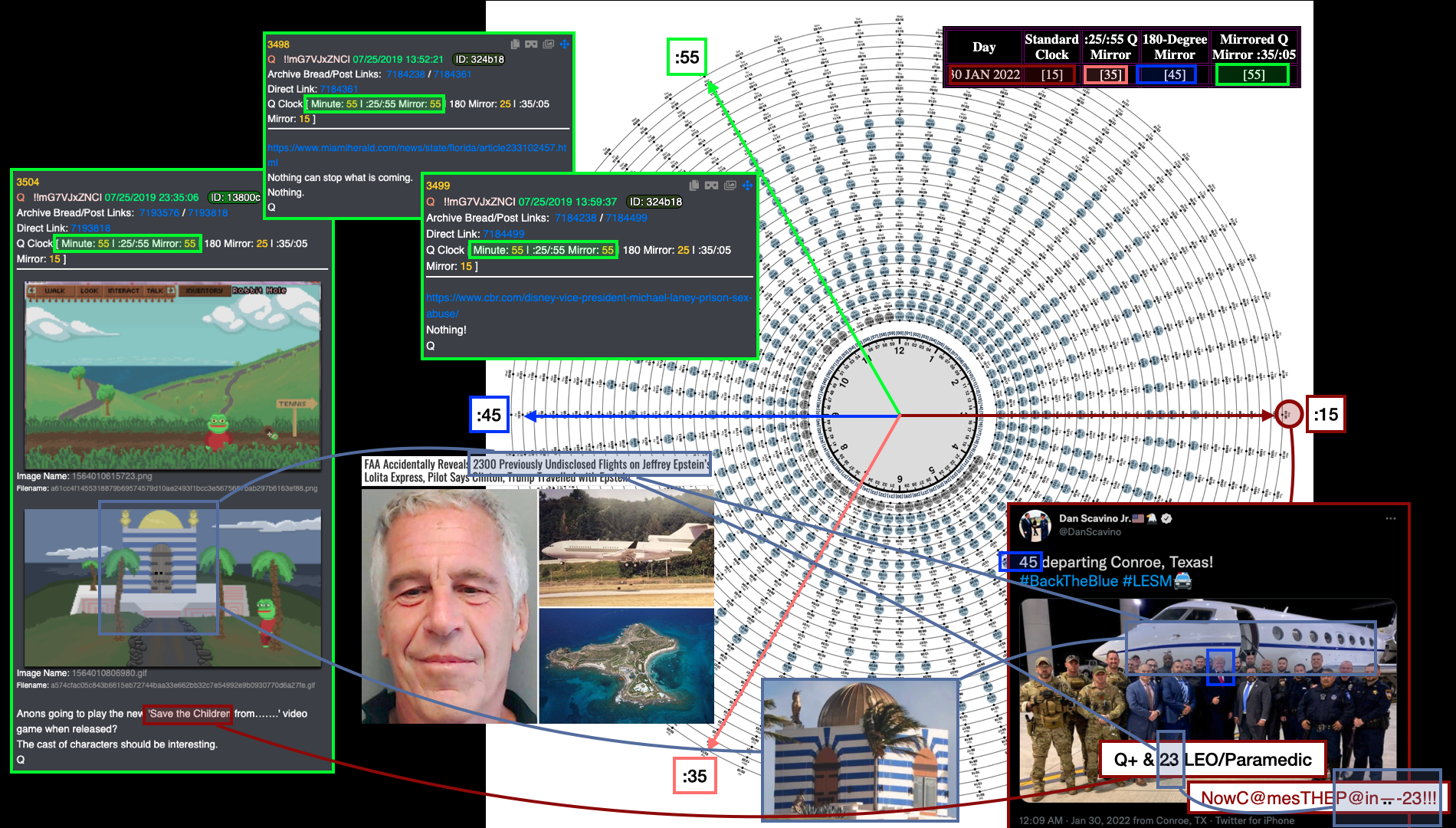The height and width of the screenshot is (828, 1456).
Task: Click the 07/25/2019 13:59:37 timestamp
Action: [x=567, y=202]
